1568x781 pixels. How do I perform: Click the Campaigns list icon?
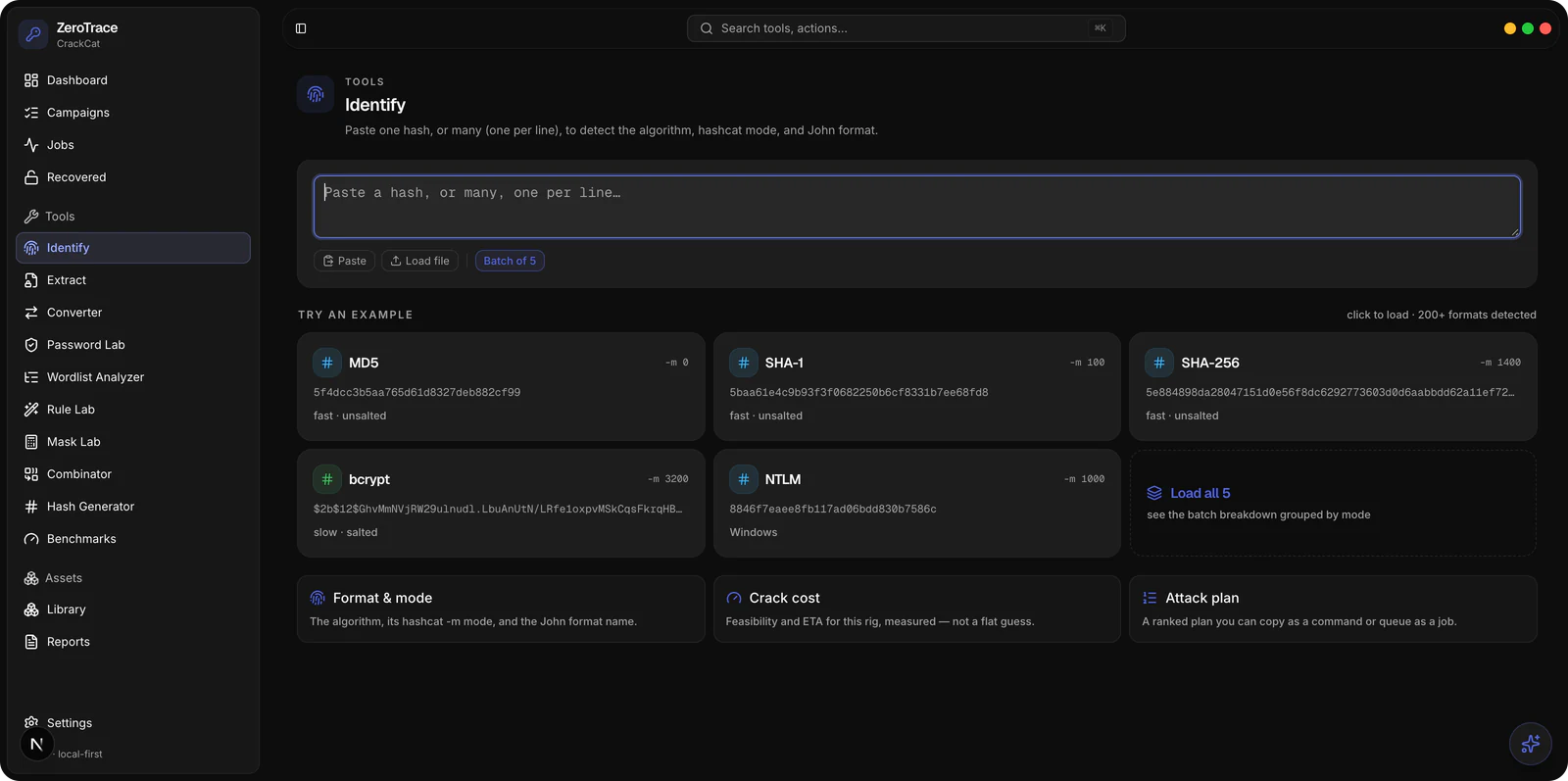(31, 113)
